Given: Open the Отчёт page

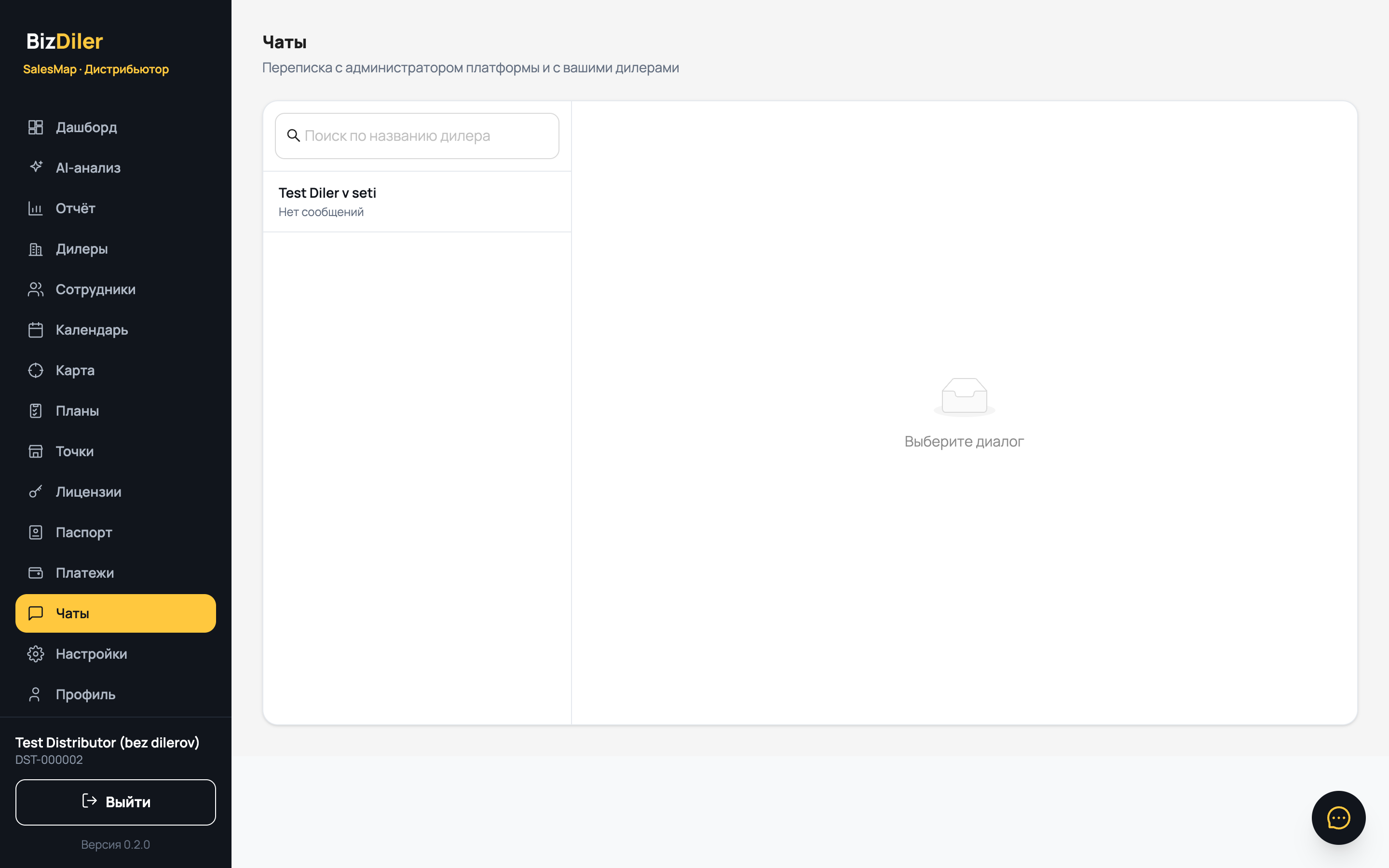Looking at the screenshot, I should (x=115, y=208).
